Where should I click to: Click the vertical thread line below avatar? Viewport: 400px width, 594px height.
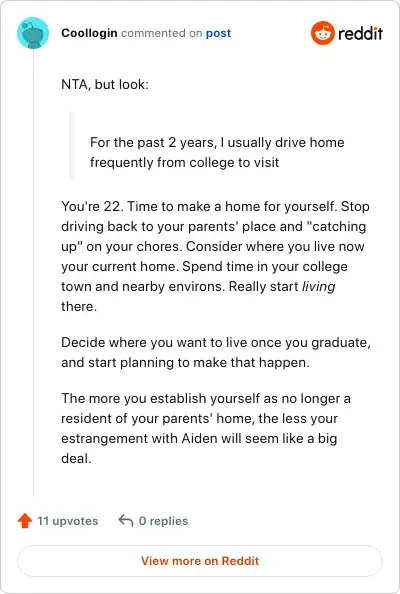pos(33,273)
